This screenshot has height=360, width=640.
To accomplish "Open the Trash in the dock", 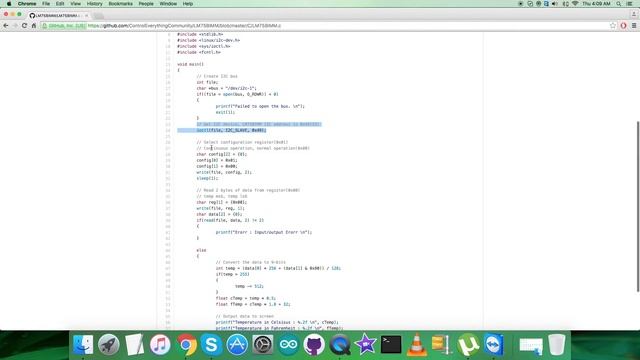I will (x=557, y=345).
